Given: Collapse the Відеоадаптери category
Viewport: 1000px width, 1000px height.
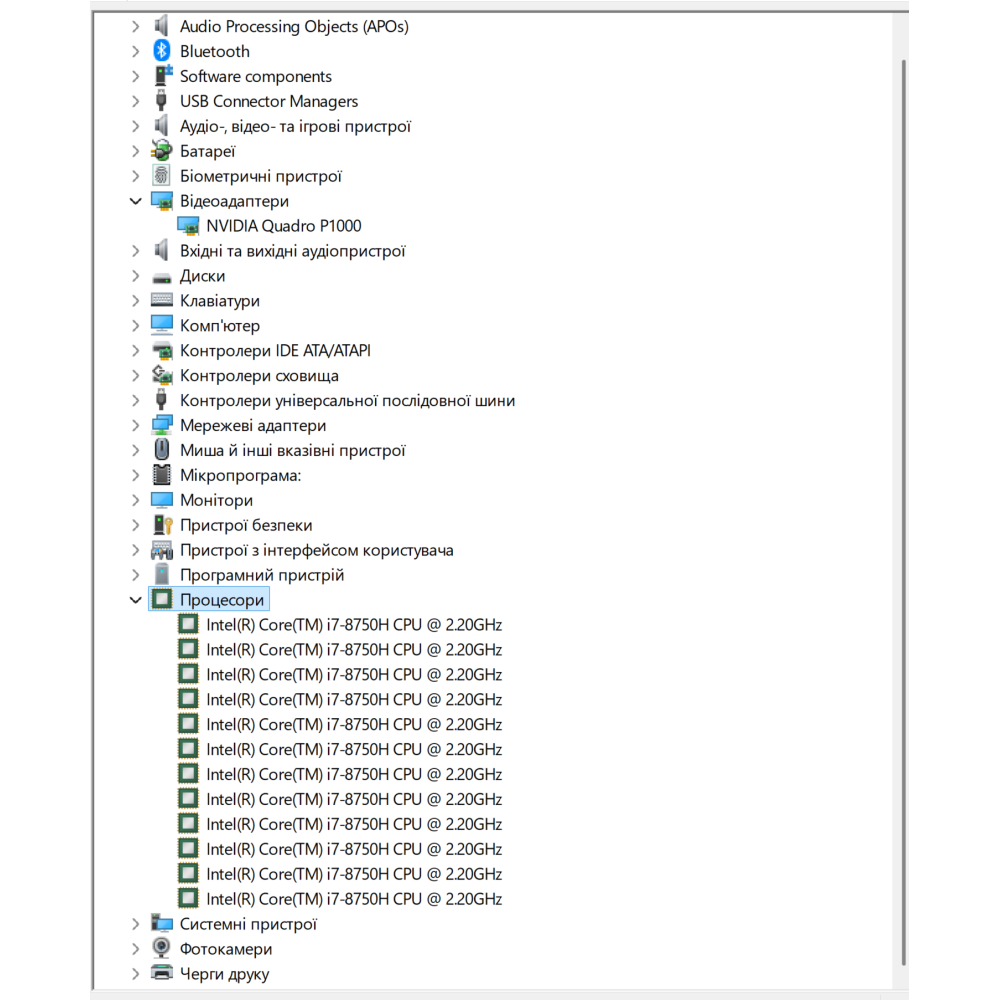Looking at the screenshot, I should pos(136,201).
